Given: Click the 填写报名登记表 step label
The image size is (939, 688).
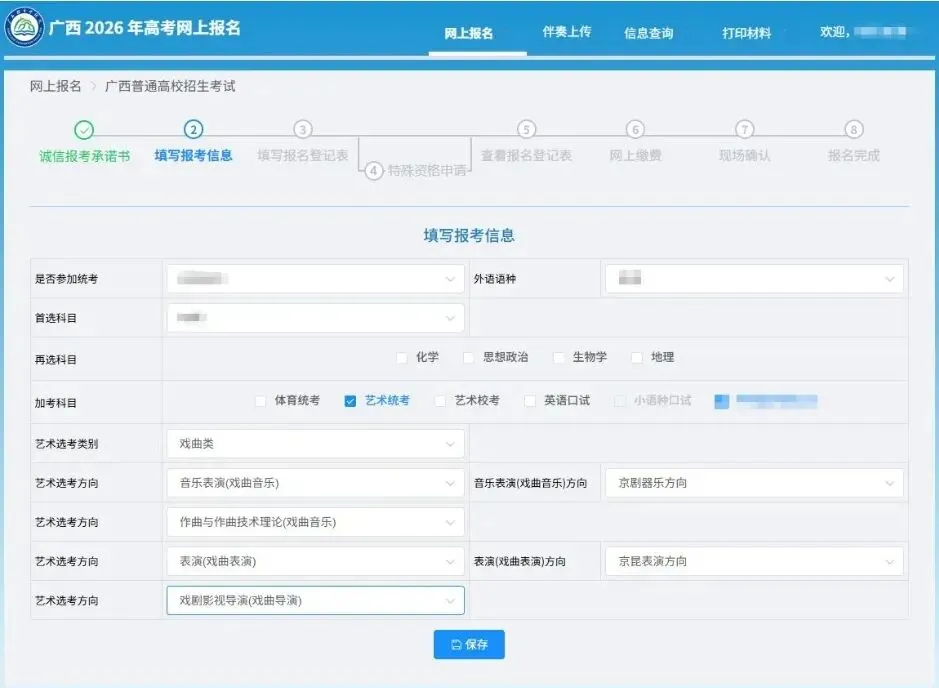Looking at the screenshot, I should (x=302, y=156).
